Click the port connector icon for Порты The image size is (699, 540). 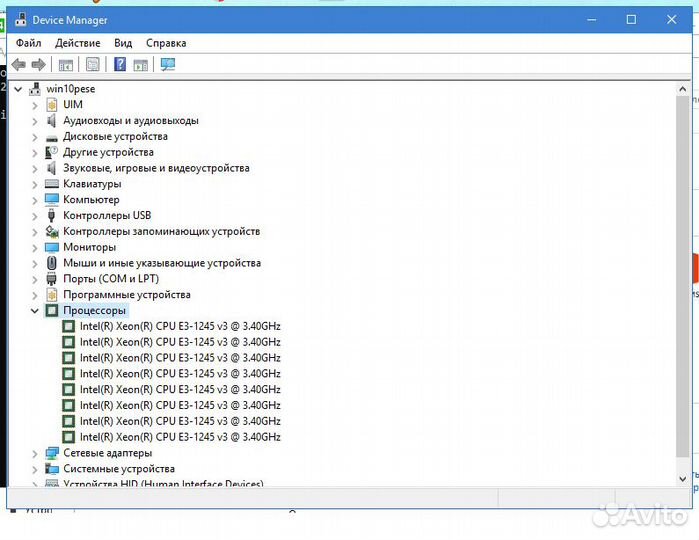click(x=52, y=279)
